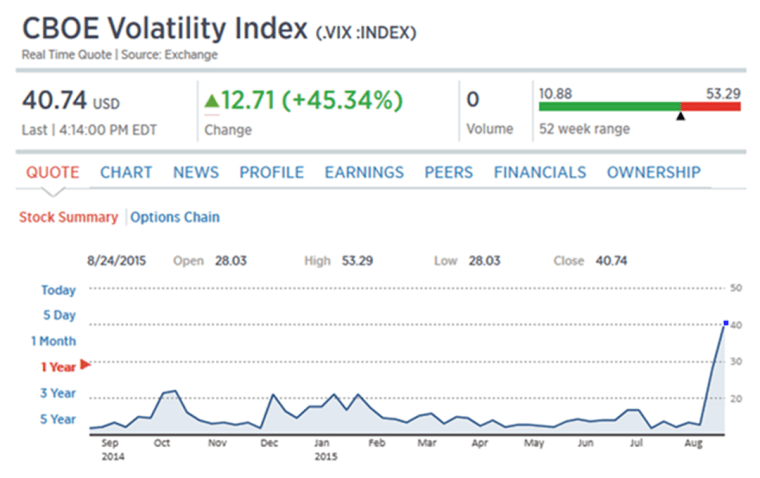Click the Close value 40.74 above the chart

point(611,261)
